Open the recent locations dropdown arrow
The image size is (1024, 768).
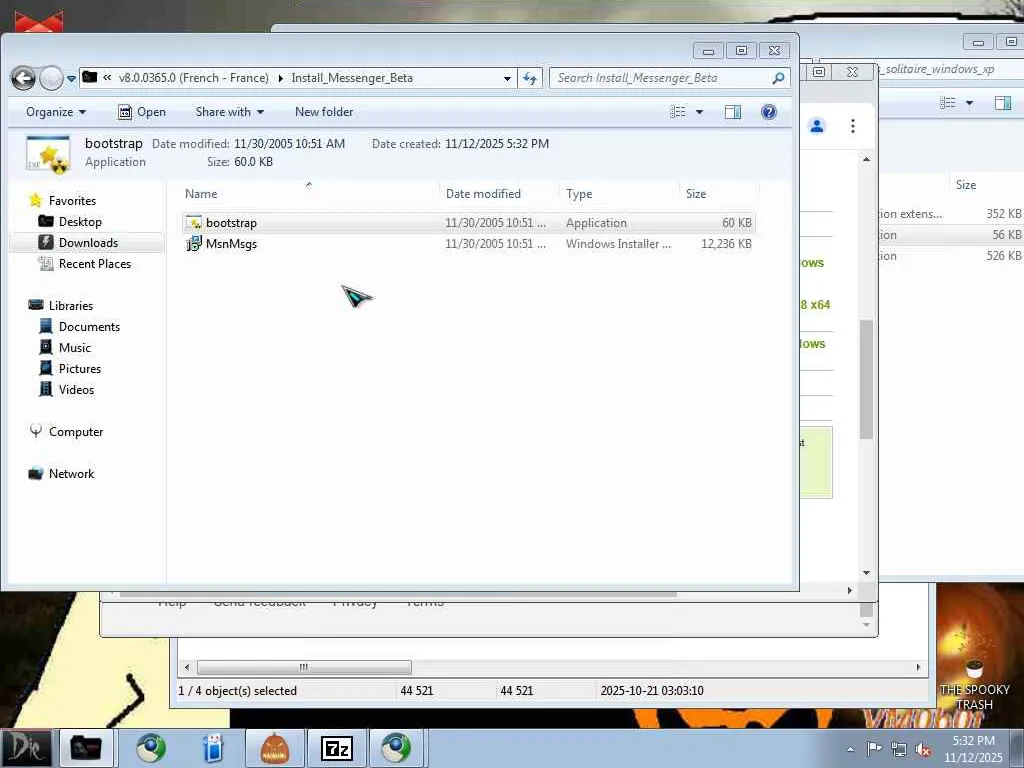(x=71, y=79)
